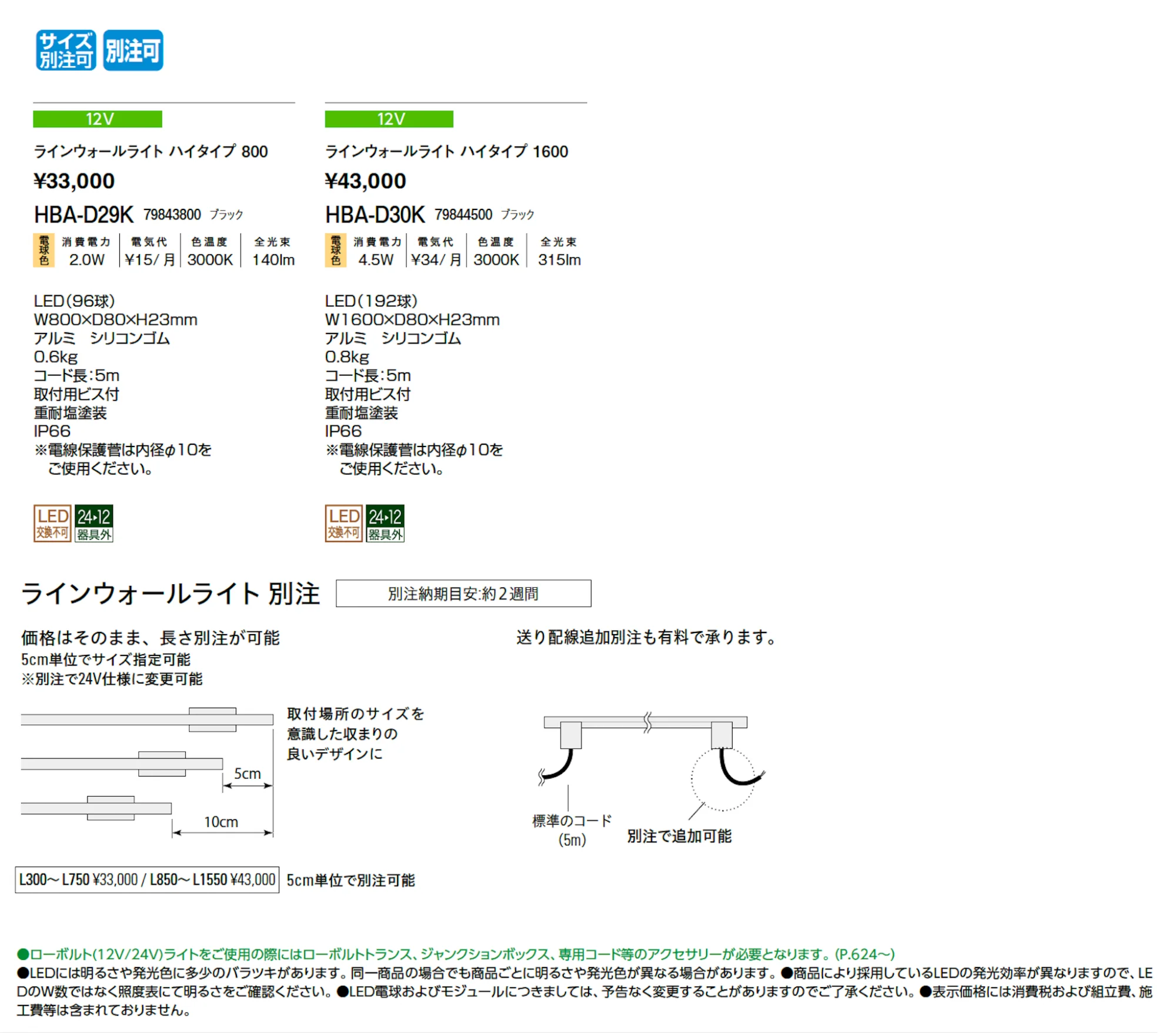Click the 24▸12 器具外 icon under HBA-D29K
Image resolution: width=1176 pixels, height=1033 pixels.
click(x=93, y=523)
